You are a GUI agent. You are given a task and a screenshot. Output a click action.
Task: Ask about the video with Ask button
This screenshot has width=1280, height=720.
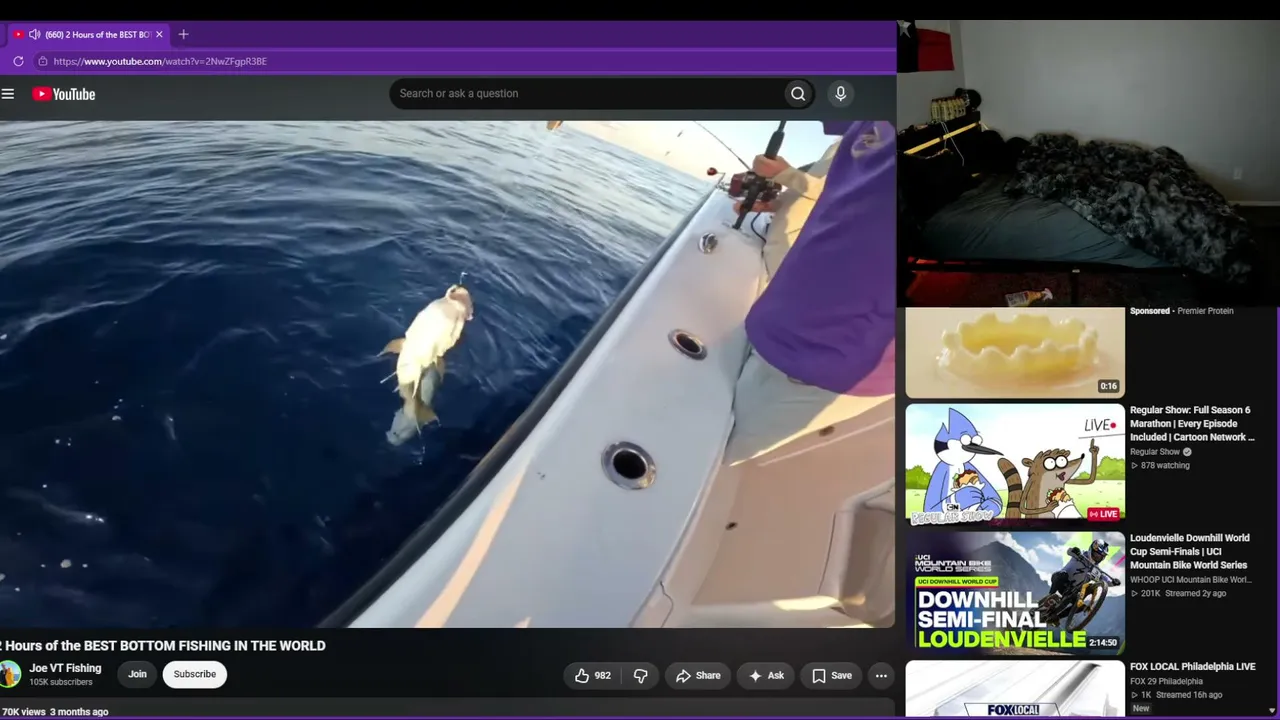[x=766, y=676]
